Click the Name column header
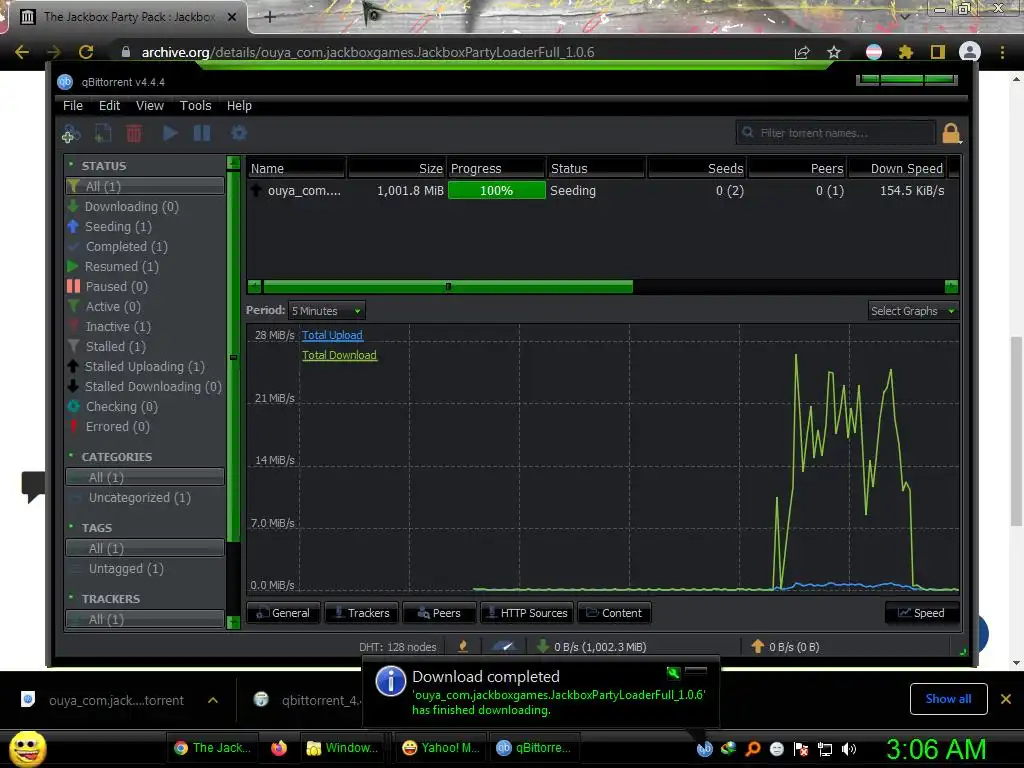Image resolution: width=1024 pixels, height=768 pixels. 296,168
